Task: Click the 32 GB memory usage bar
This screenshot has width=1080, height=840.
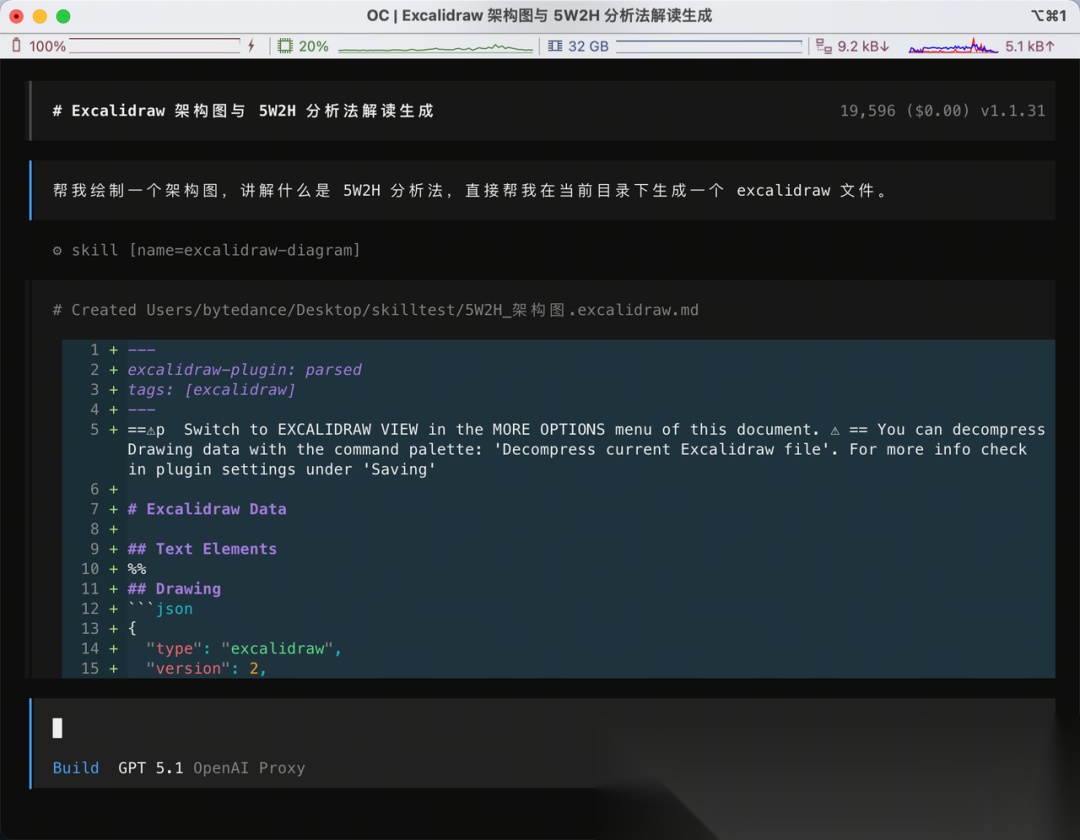Action: point(709,45)
